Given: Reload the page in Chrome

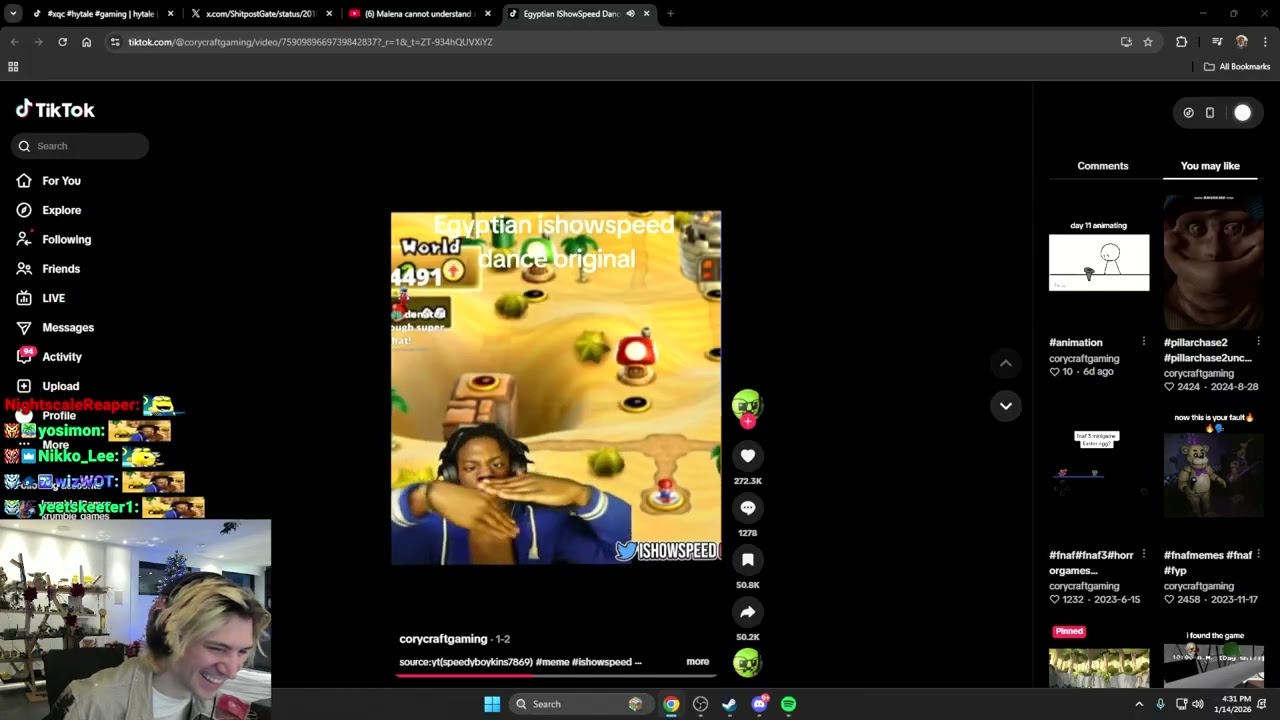Looking at the screenshot, I should [62, 42].
